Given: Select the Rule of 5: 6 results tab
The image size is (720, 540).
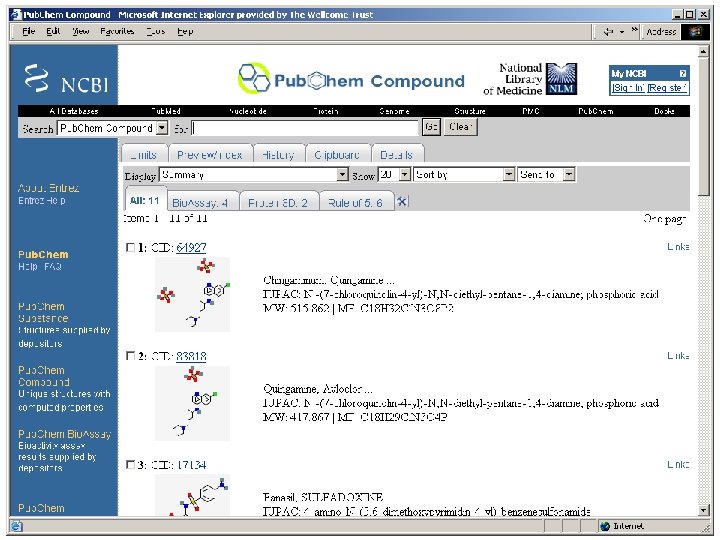Looking at the screenshot, I should pyautogui.click(x=356, y=202).
